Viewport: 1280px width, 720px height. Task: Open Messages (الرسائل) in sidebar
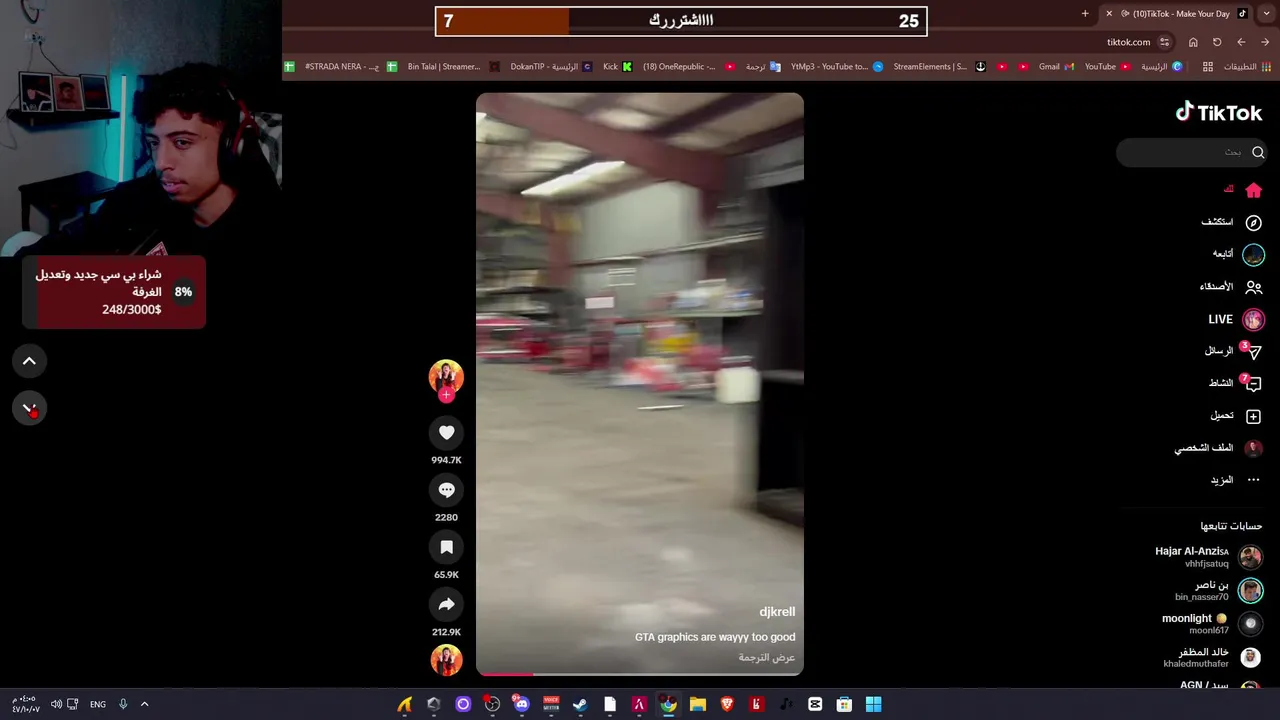point(1233,351)
